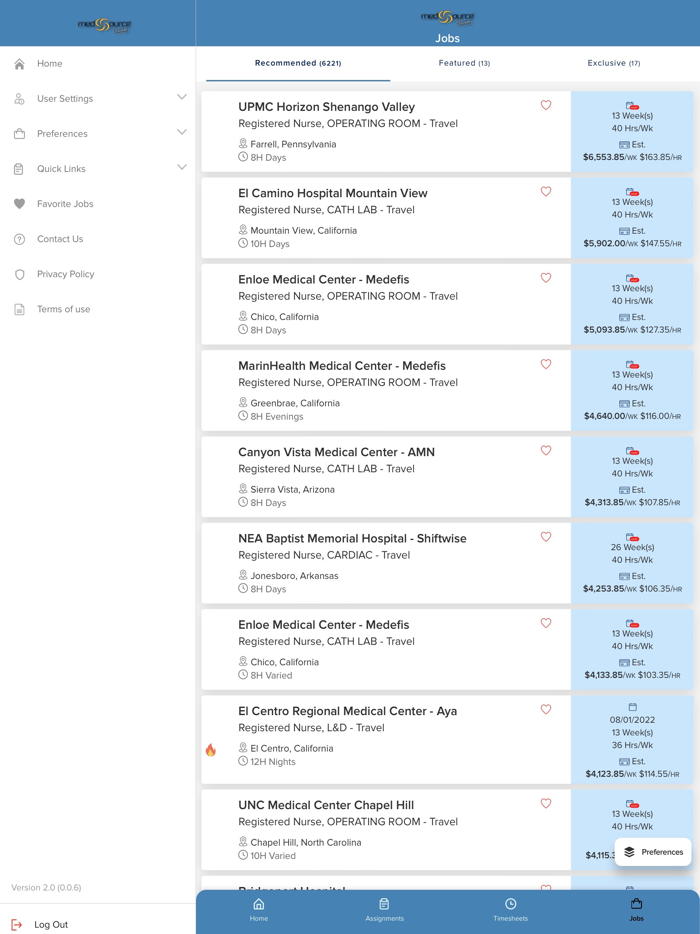
Task: Open Favorite Jobs from the sidebar
Action: [x=65, y=204]
